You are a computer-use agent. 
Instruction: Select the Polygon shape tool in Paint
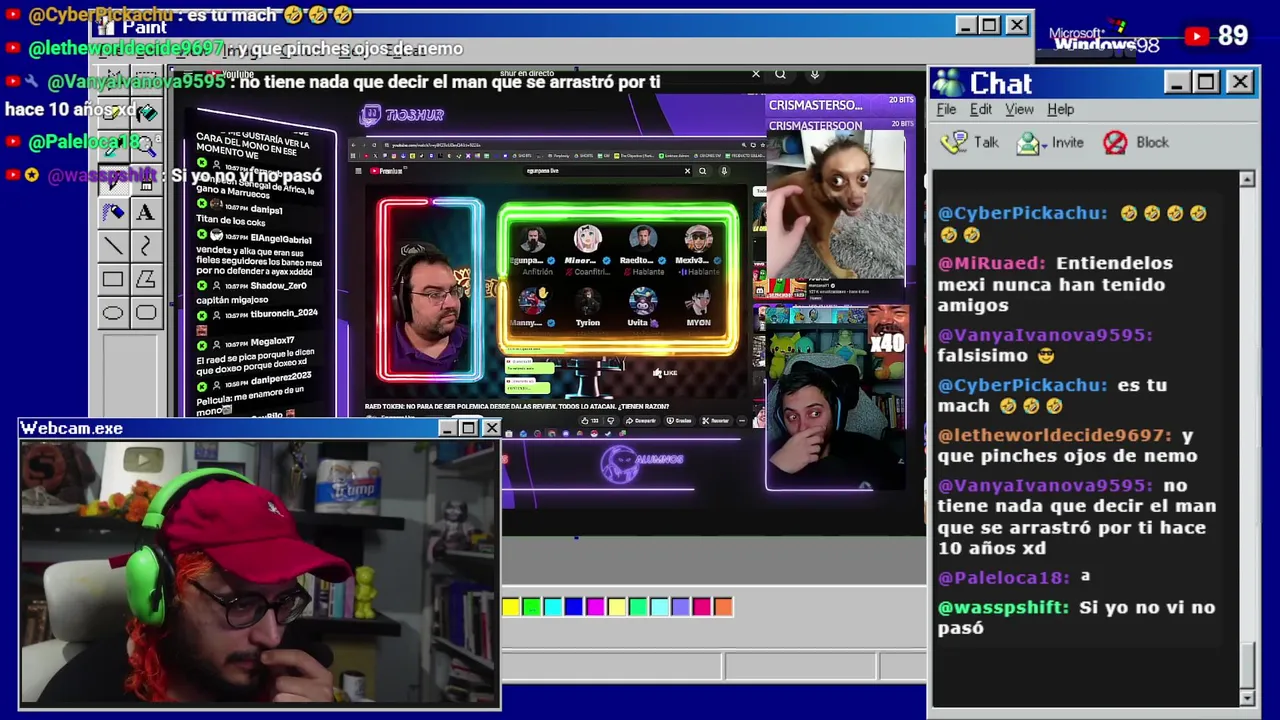coord(145,280)
